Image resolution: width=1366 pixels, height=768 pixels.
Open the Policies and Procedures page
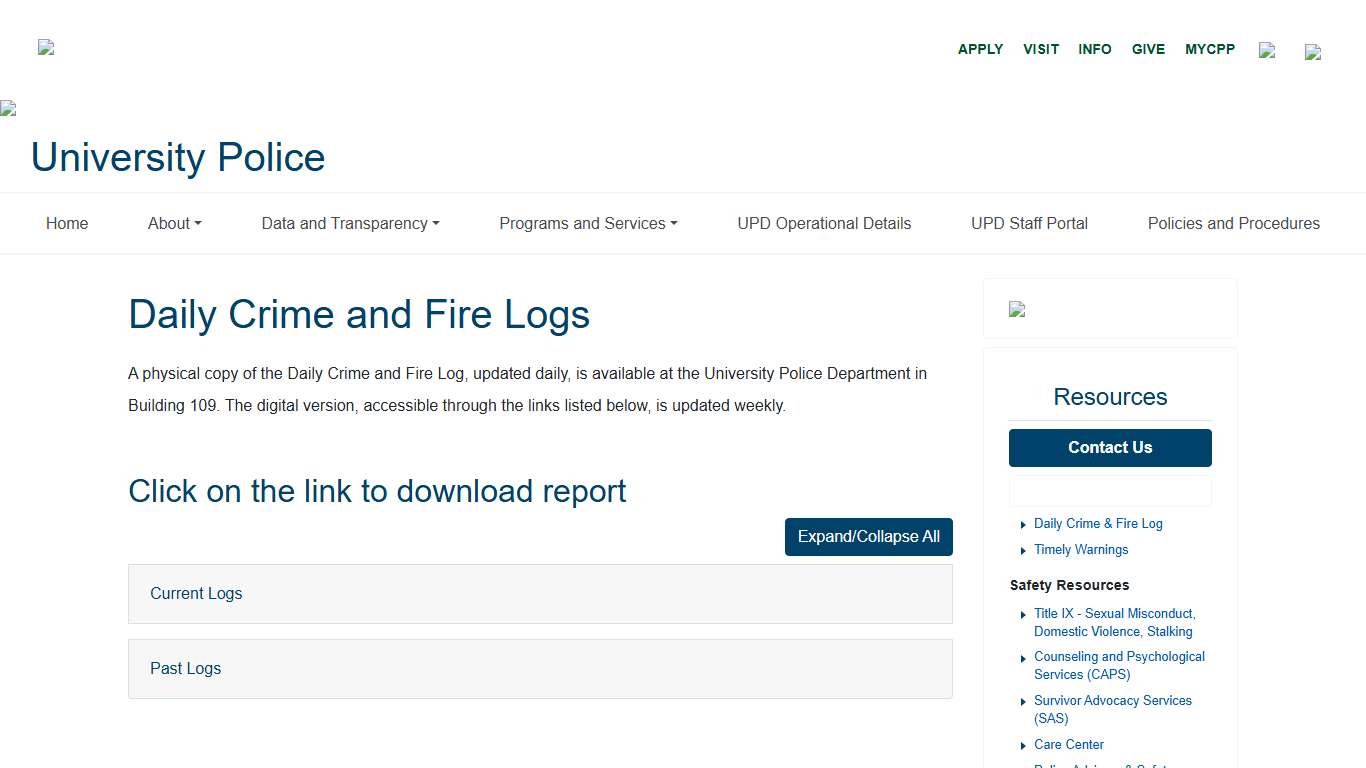[x=1233, y=223]
